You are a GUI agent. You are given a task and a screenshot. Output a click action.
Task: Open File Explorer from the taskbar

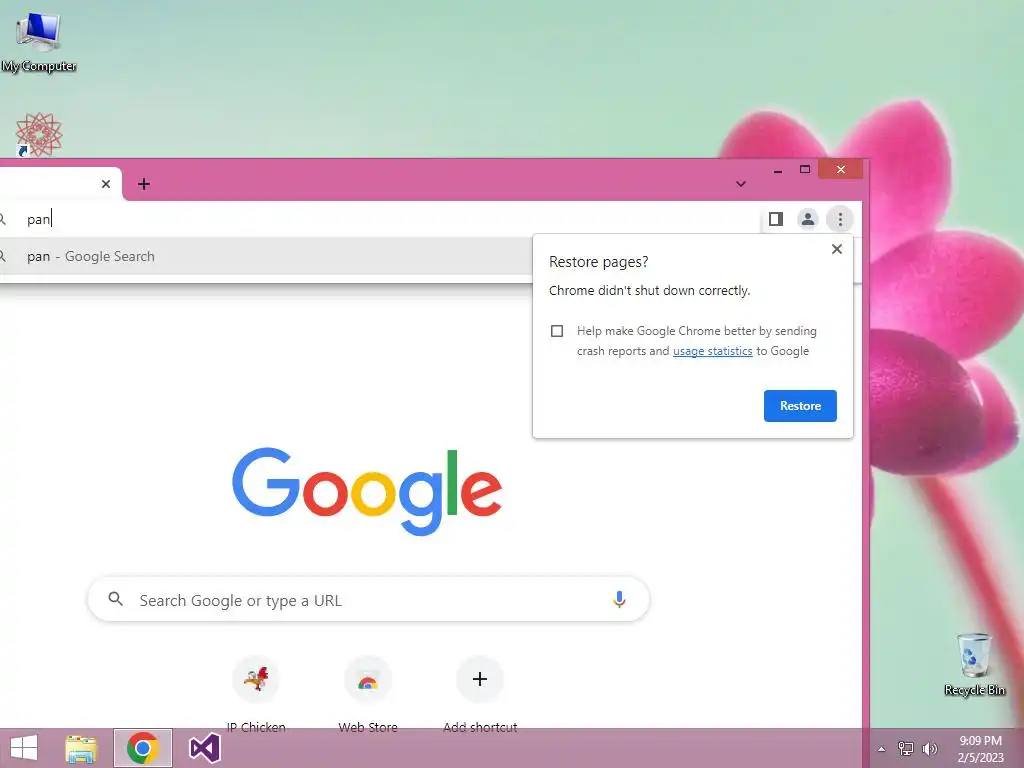tap(82, 748)
